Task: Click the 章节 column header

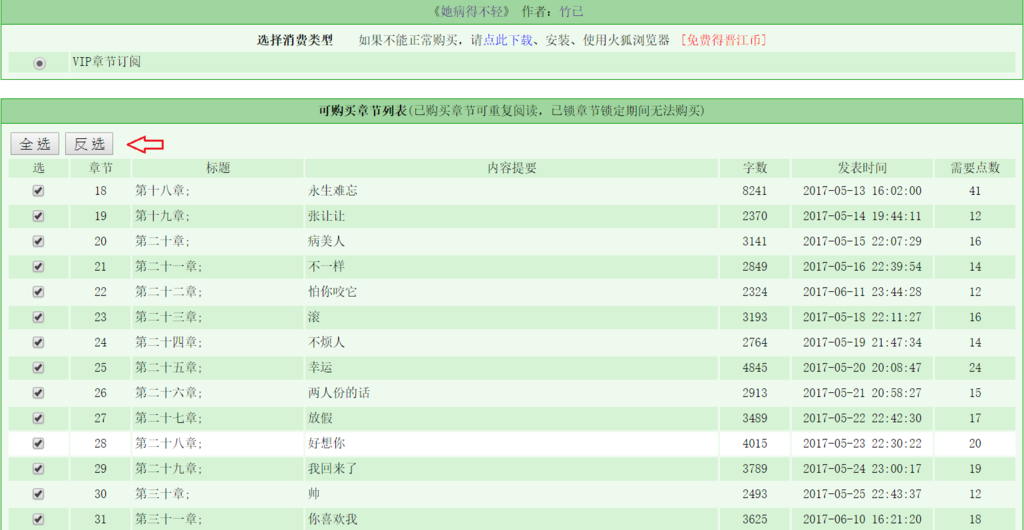Action: pos(101,168)
